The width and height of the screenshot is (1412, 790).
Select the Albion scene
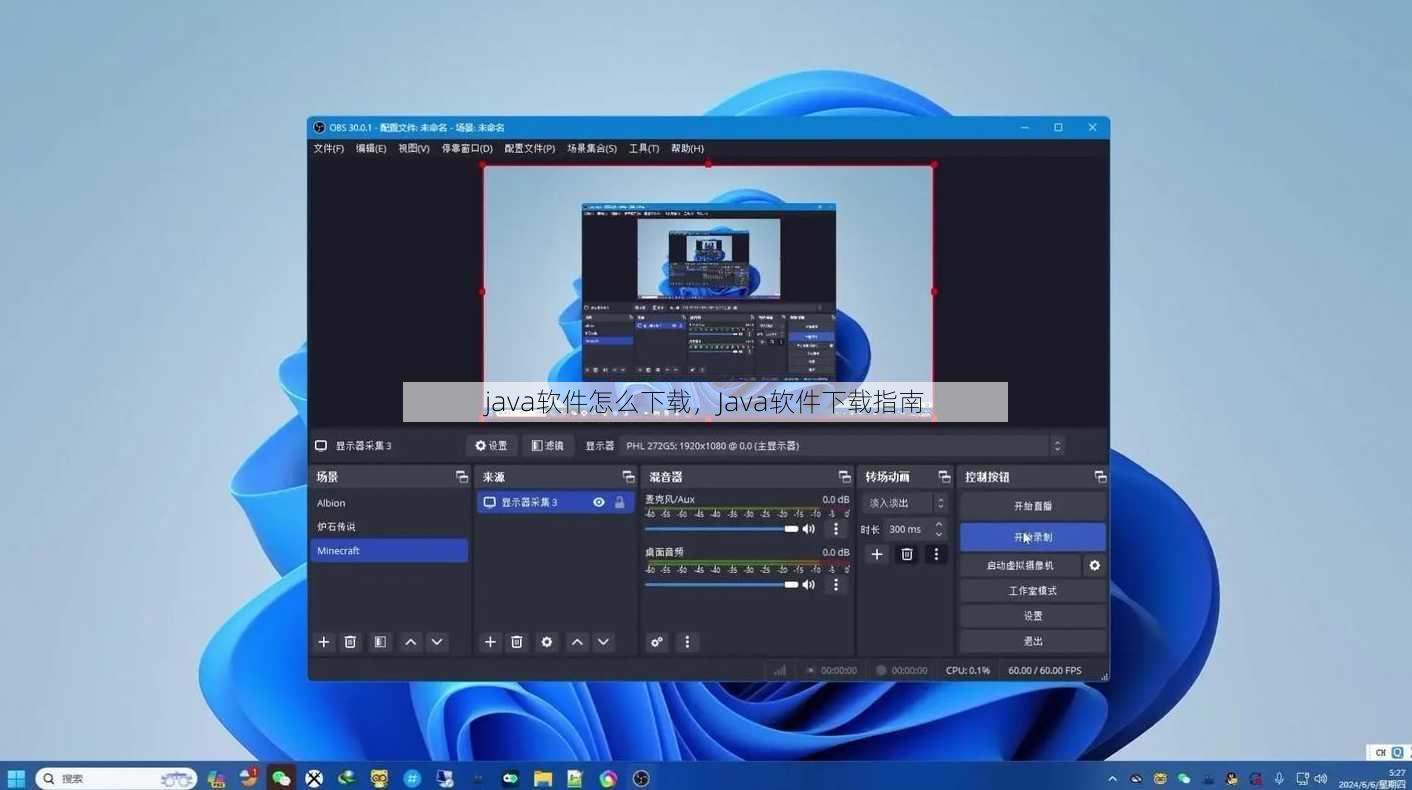click(x=389, y=503)
